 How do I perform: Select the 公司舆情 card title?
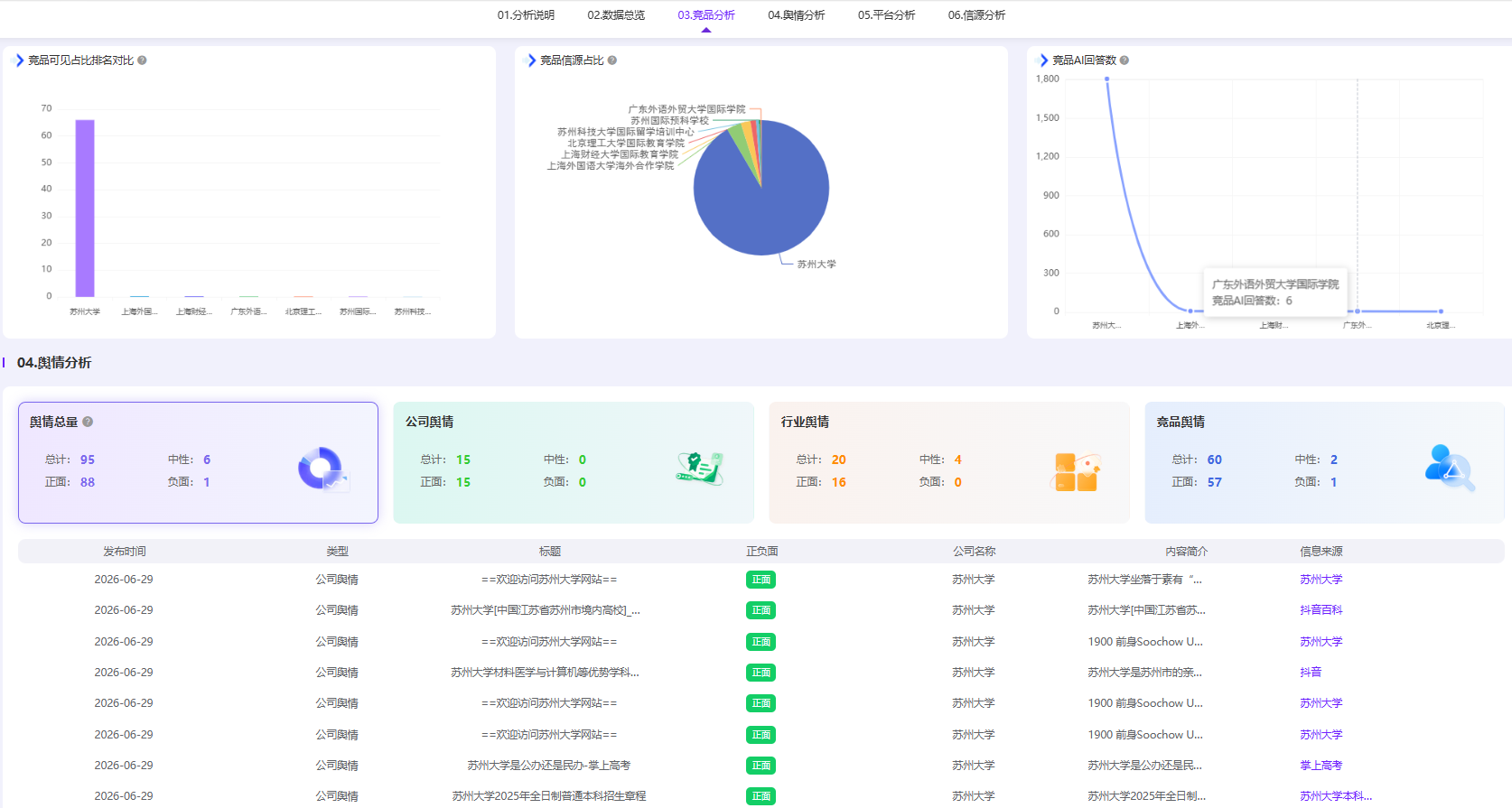430,422
